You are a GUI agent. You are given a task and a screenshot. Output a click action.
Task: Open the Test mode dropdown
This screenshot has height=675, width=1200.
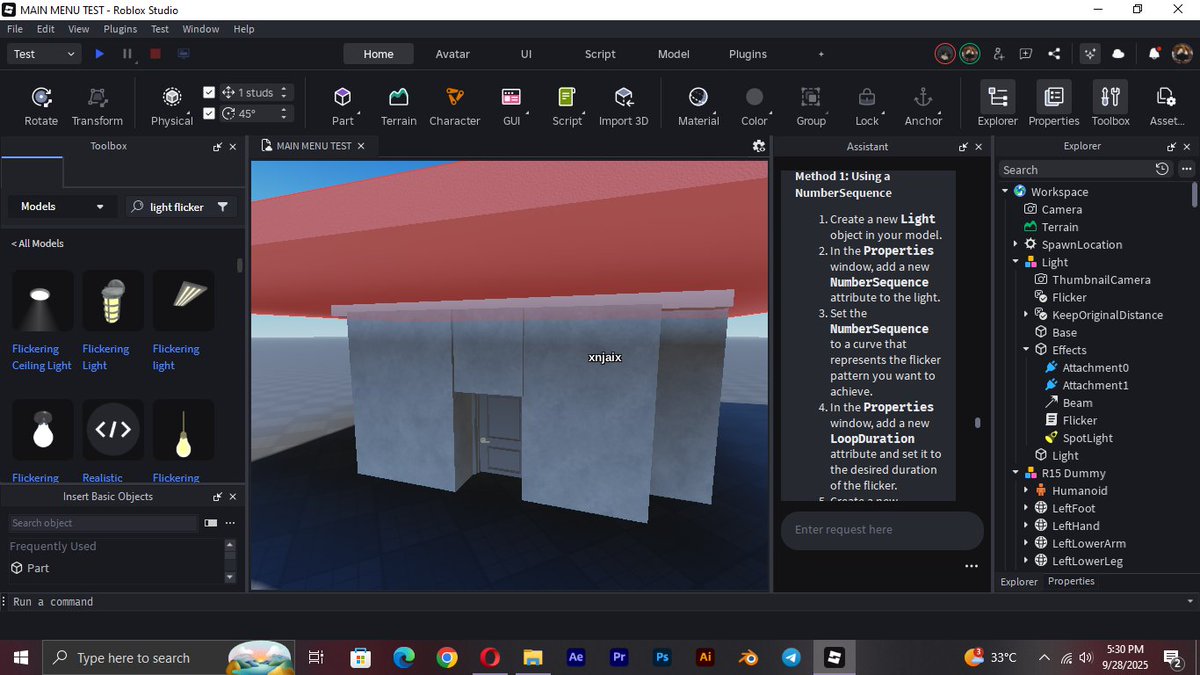click(44, 54)
